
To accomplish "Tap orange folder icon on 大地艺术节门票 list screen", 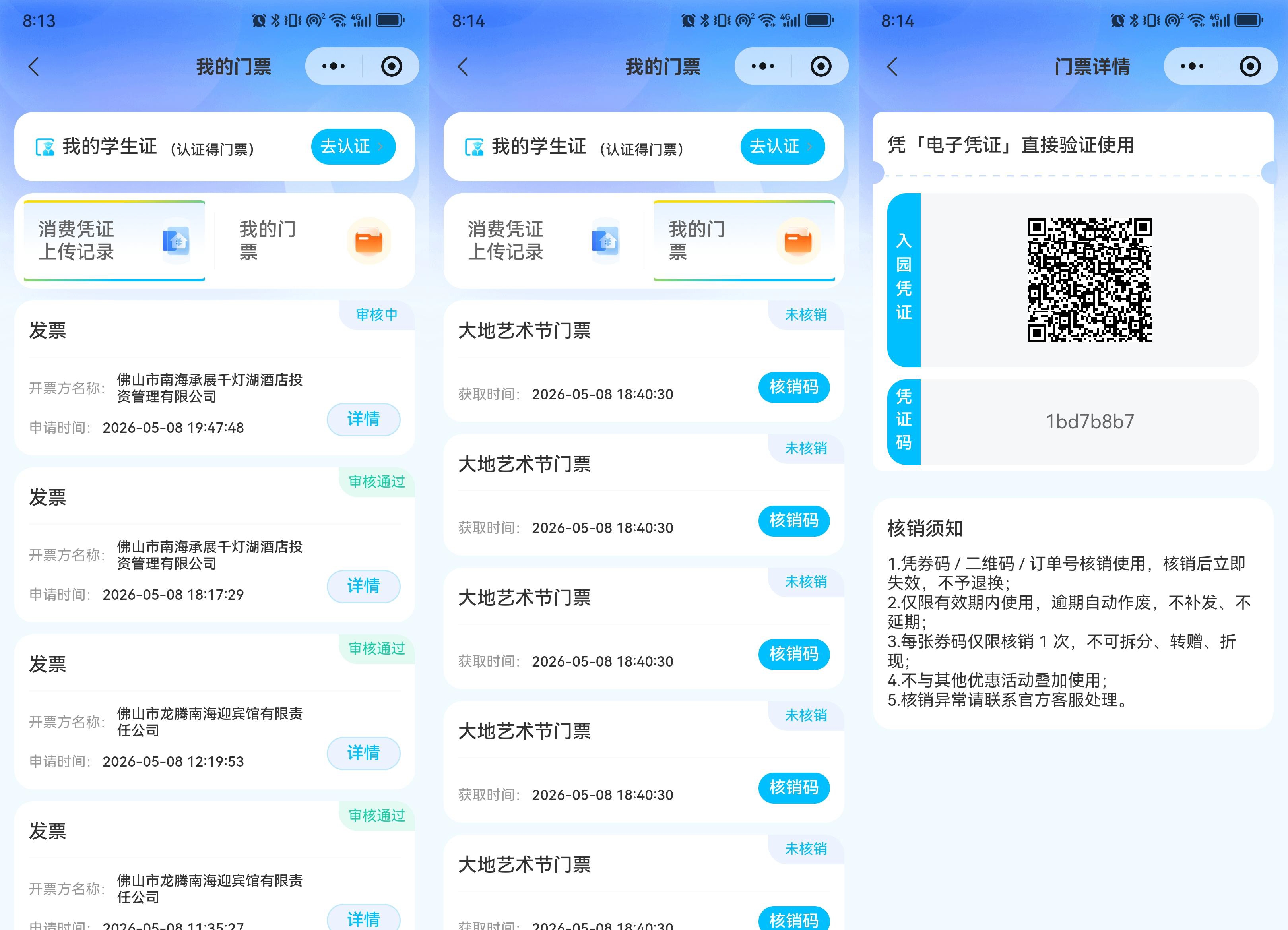I will pyautogui.click(x=798, y=241).
